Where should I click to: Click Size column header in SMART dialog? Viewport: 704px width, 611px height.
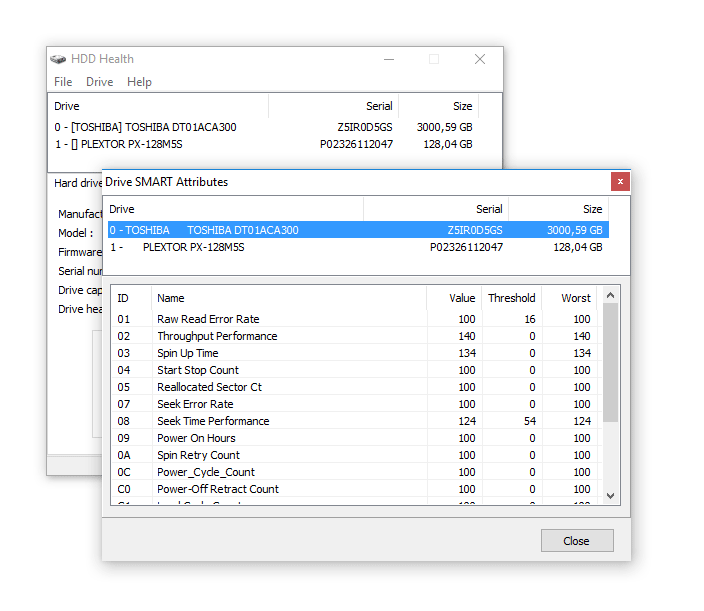558,209
